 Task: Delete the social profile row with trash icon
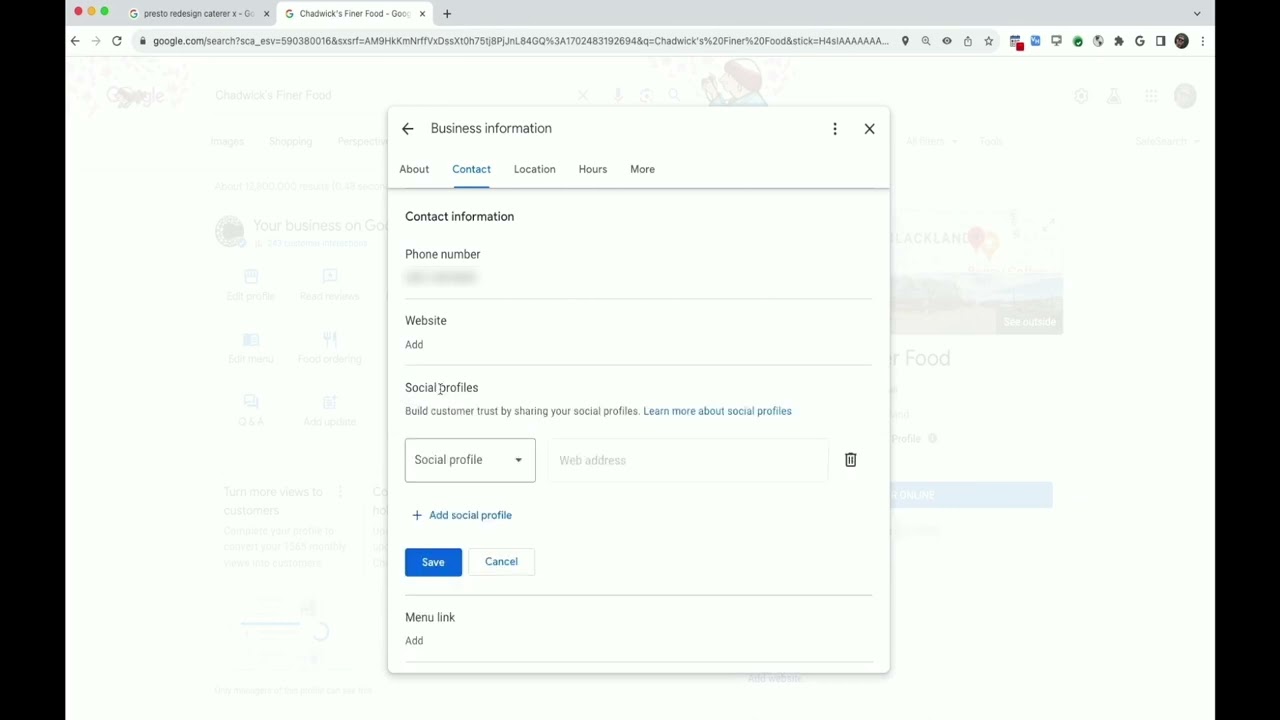tap(851, 460)
